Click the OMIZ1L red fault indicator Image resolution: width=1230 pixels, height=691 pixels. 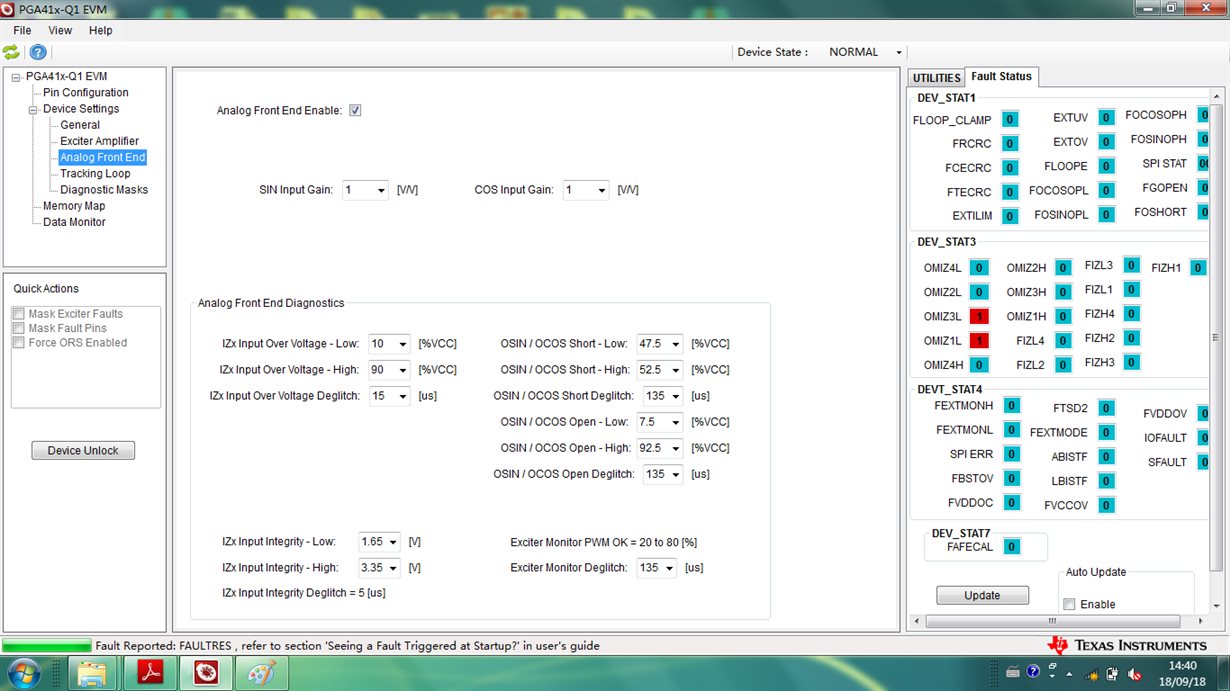tap(979, 341)
